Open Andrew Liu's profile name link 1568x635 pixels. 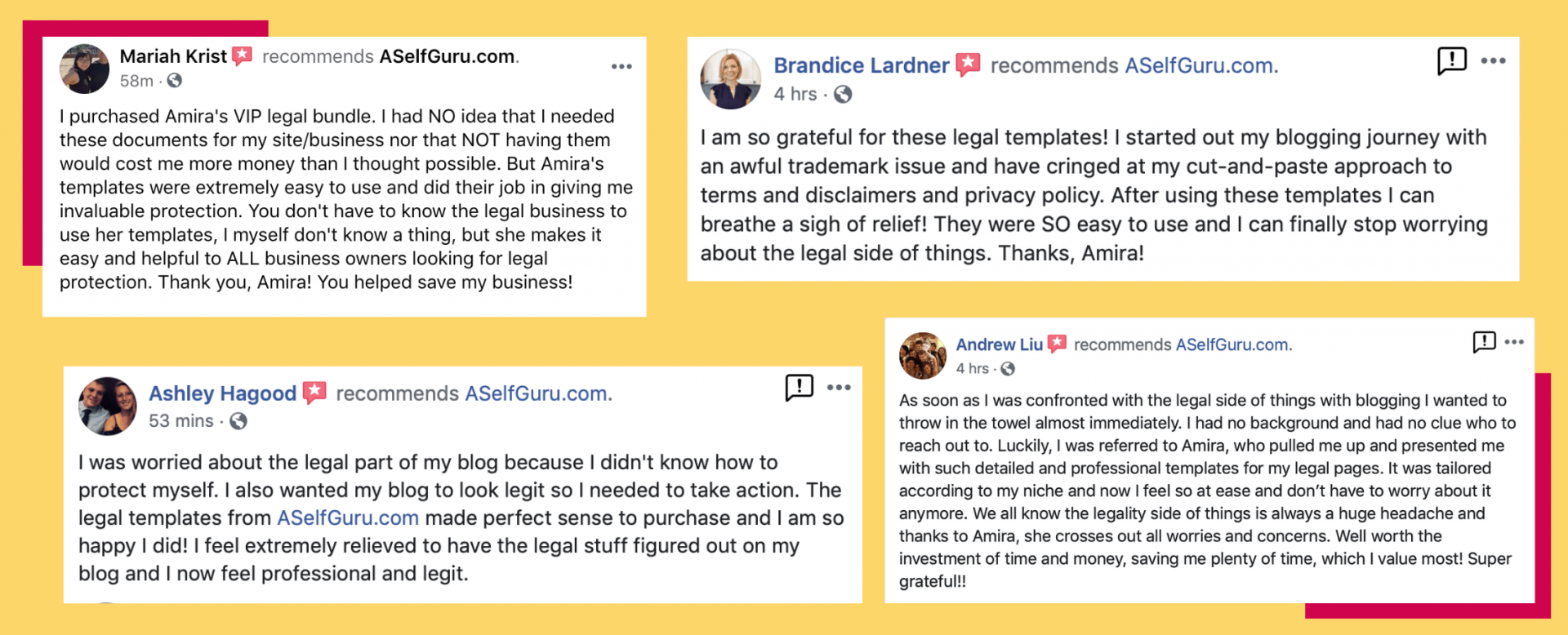click(999, 345)
